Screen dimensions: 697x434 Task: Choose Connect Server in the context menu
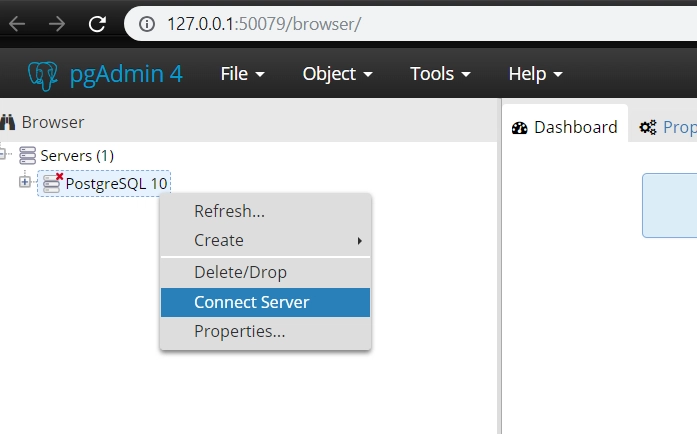click(x=265, y=302)
